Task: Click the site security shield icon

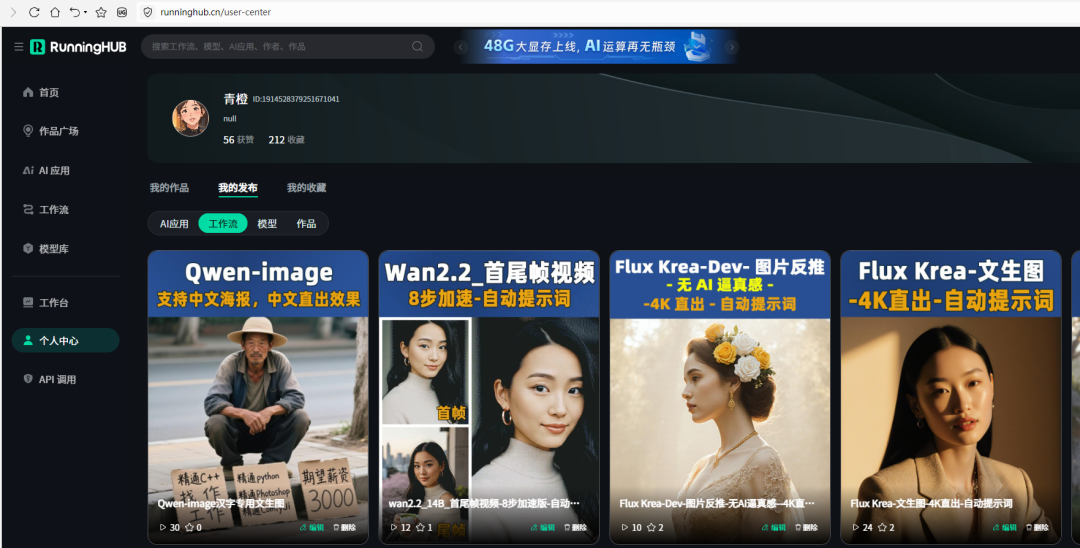Action: tap(147, 12)
